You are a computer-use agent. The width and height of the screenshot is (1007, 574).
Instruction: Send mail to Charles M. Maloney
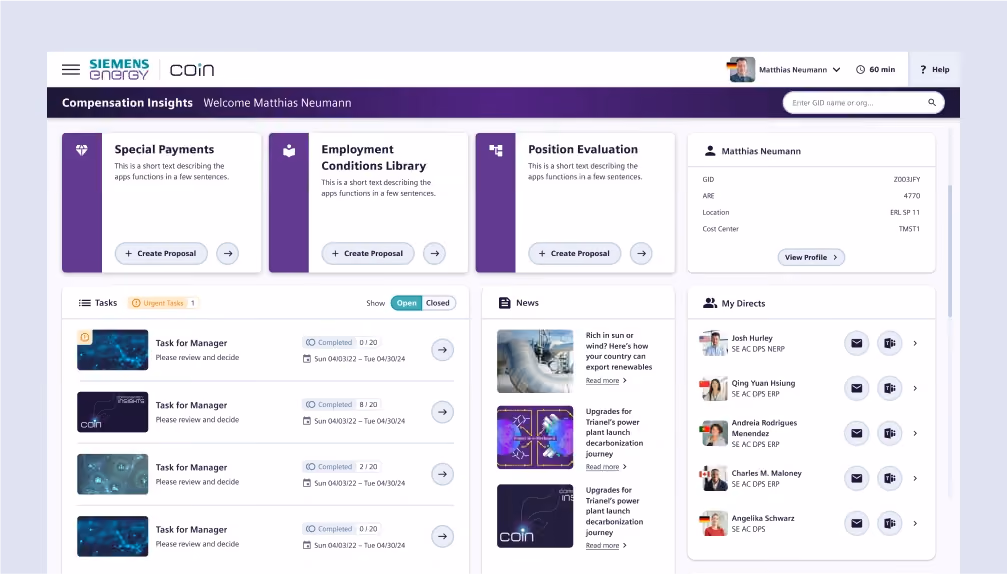857,478
